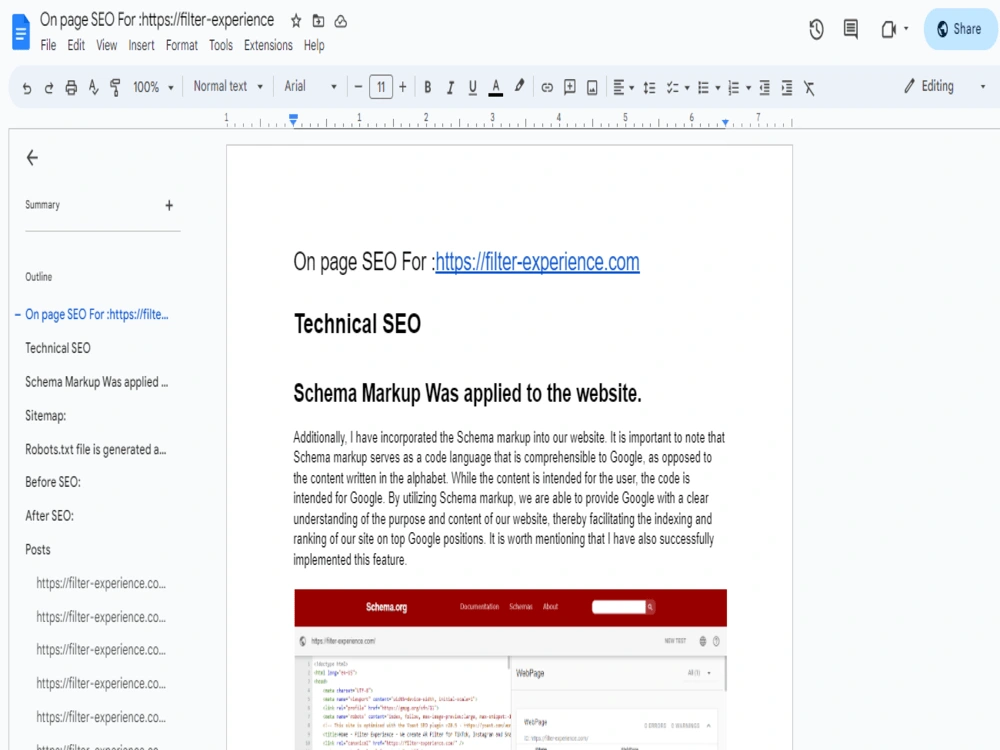Open the File menu
This screenshot has height=750, width=1000.
click(x=48, y=45)
